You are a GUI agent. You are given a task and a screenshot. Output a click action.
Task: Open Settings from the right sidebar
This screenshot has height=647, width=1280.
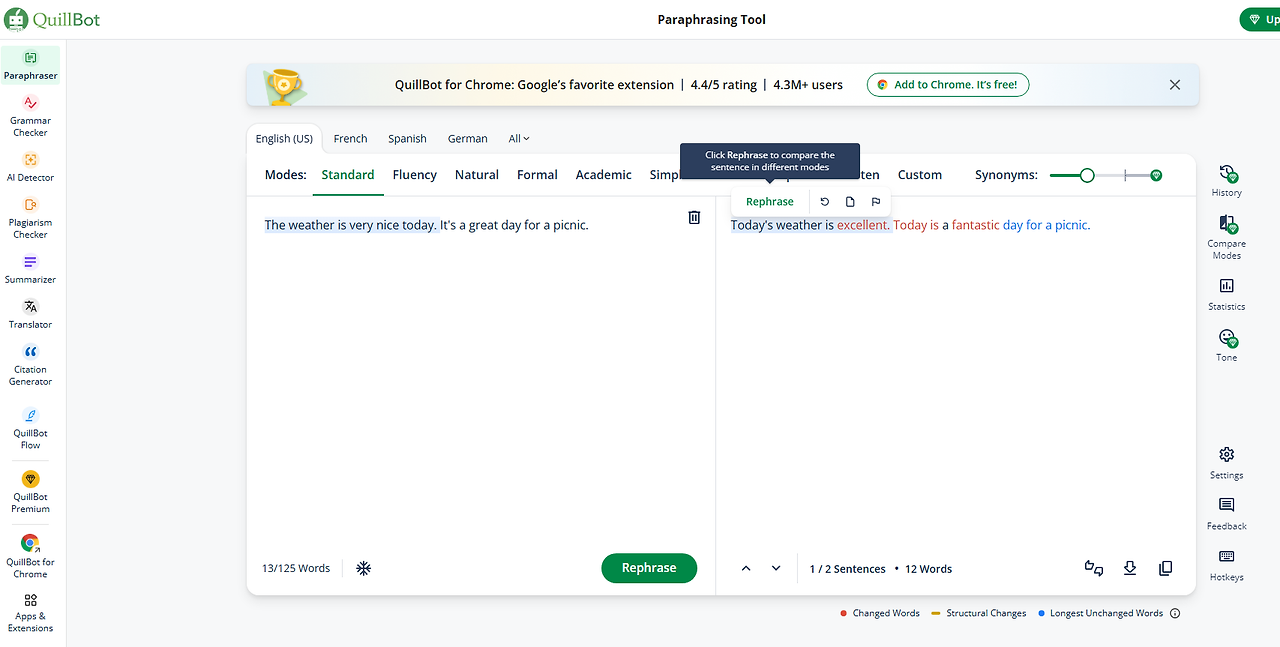[x=1227, y=463]
